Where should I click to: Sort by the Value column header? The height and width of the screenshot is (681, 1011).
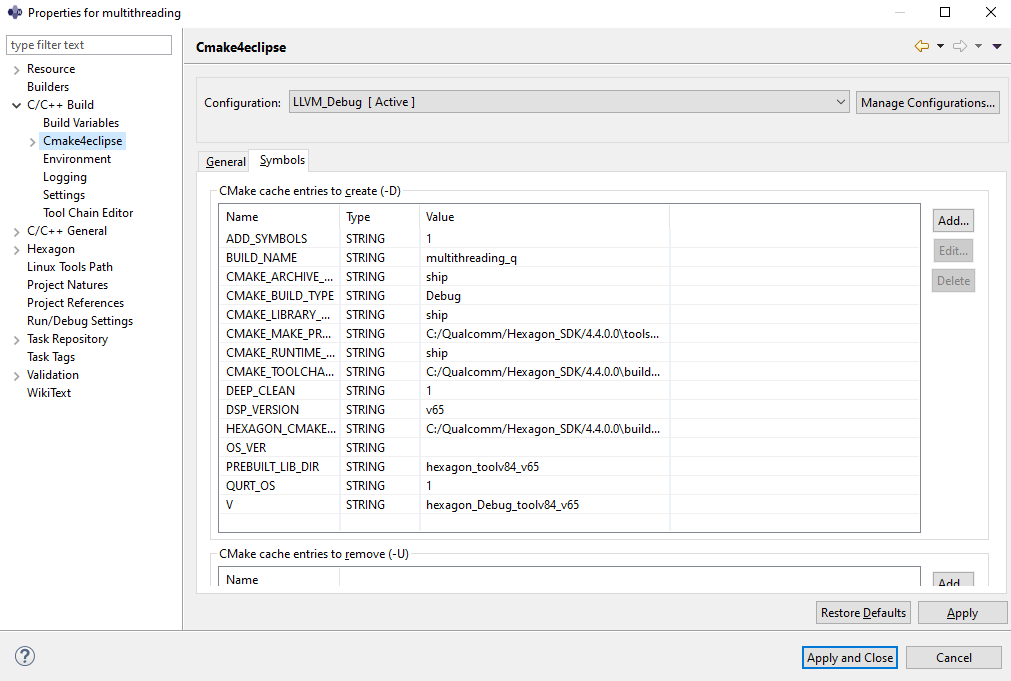(x=545, y=217)
